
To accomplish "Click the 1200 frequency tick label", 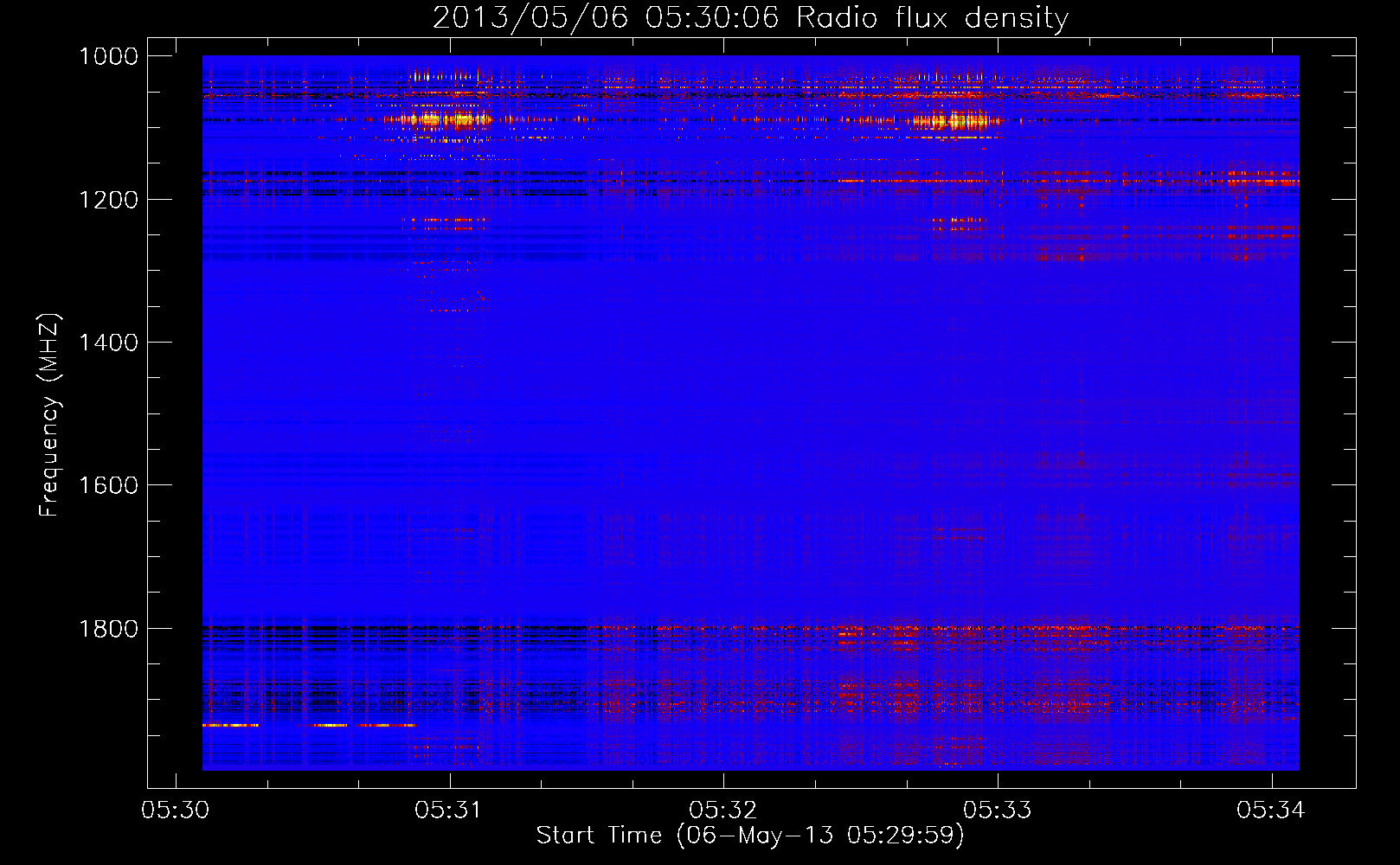I will (x=108, y=200).
